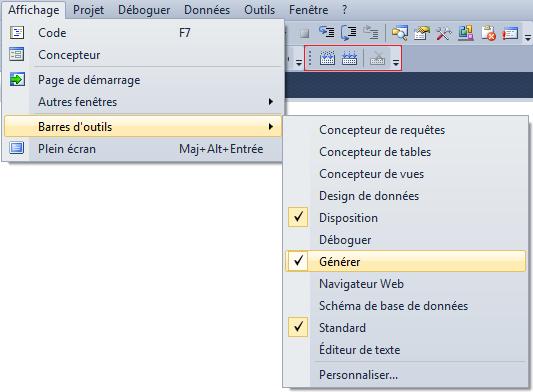Show the Éditeur de texte toolbar
Image resolution: width=533 pixels, height=392 pixels.
click(x=405, y=350)
